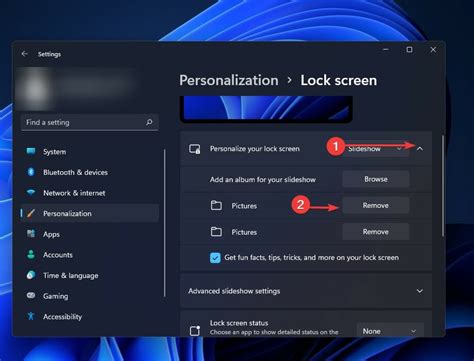Collapse Personalize your lock screen section
474x361 pixels.
click(x=420, y=149)
